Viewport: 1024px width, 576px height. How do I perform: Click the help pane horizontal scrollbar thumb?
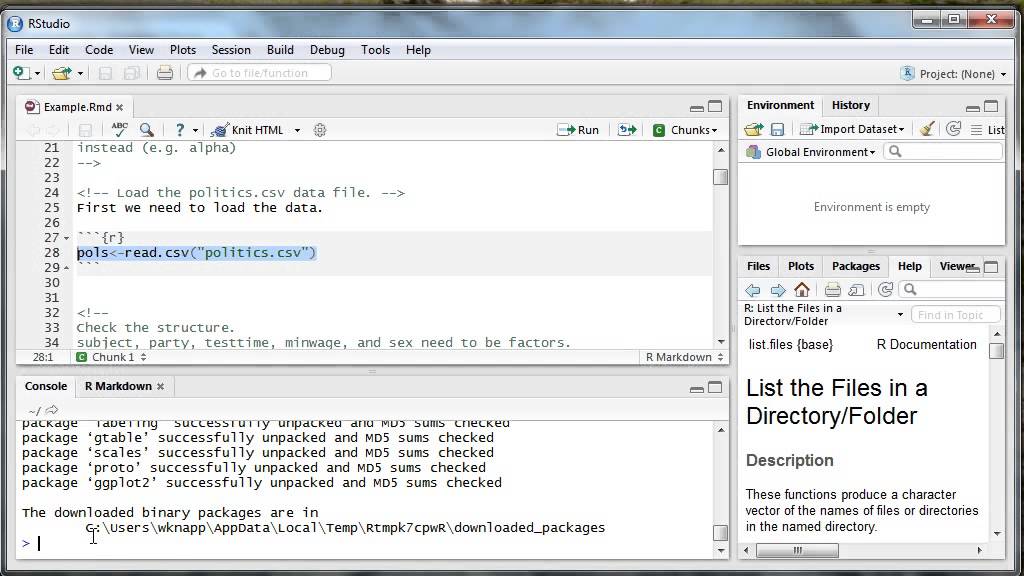click(797, 551)
